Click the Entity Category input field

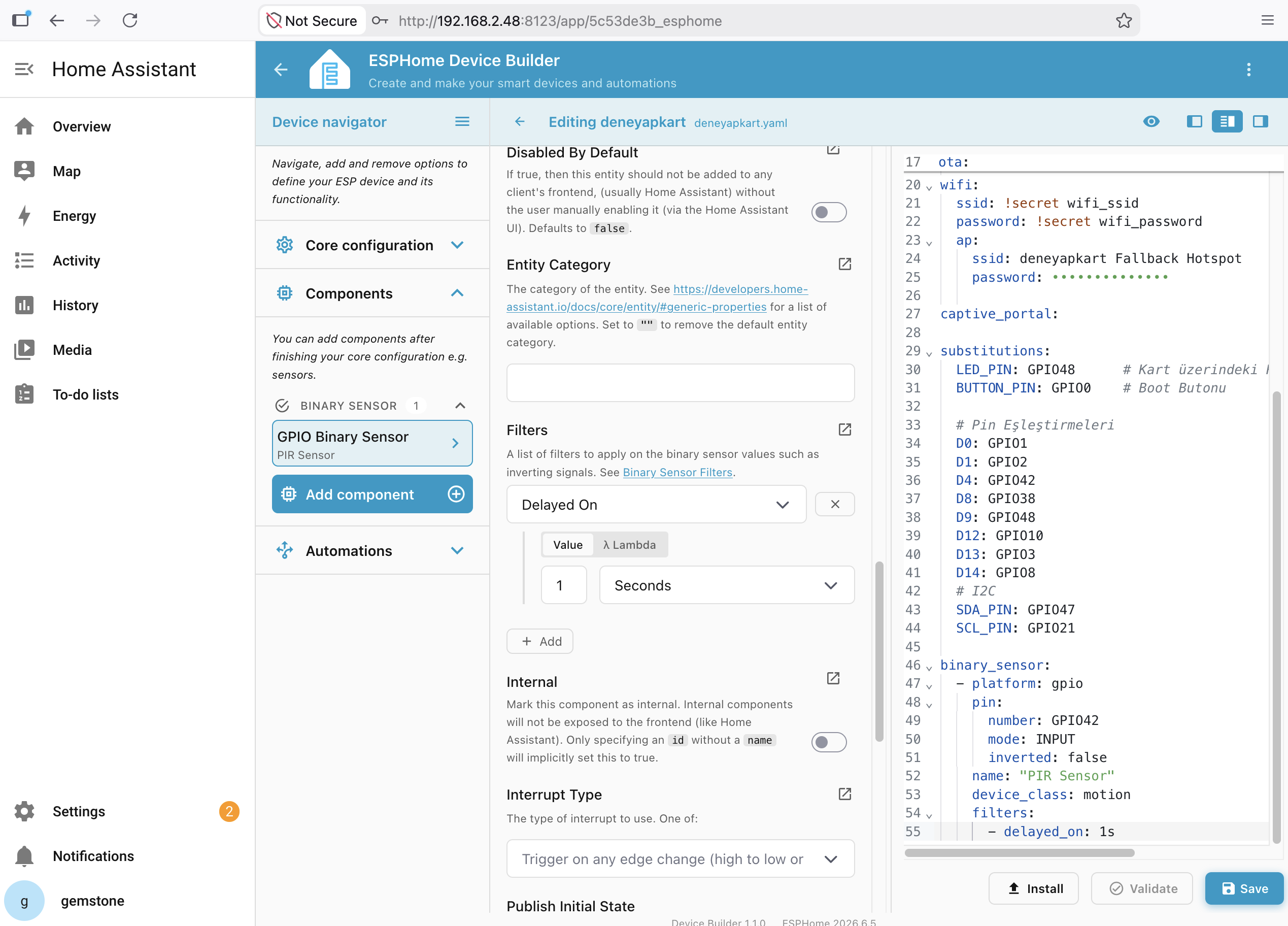click(681, 383)
